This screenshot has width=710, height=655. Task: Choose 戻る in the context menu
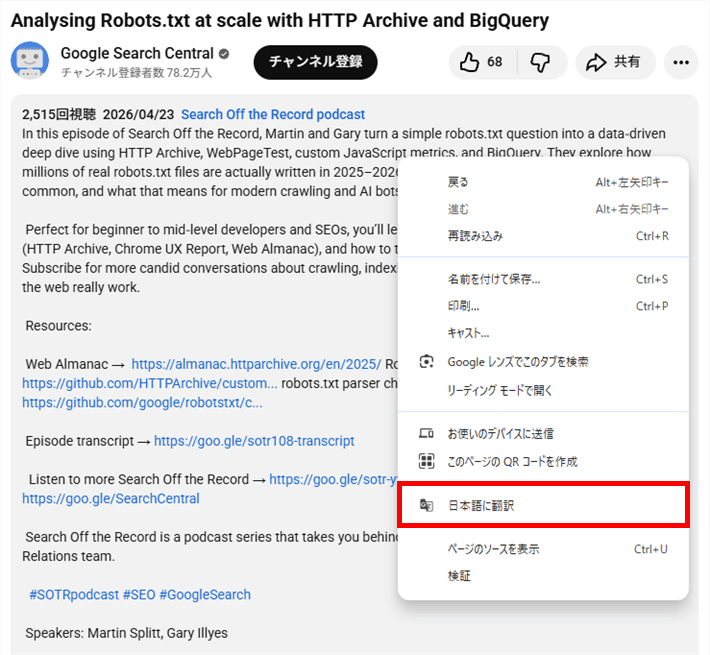click(x=543, y=182)
